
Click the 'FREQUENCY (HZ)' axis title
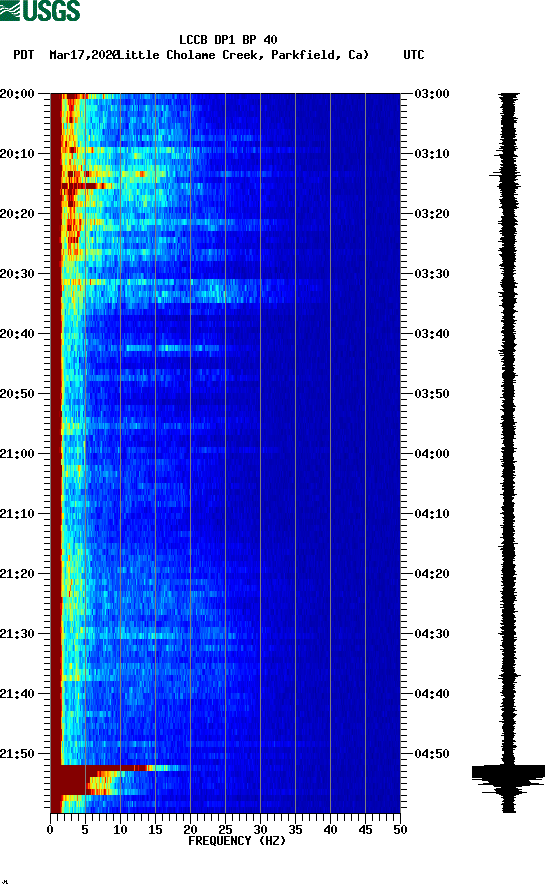click(236, 841)
